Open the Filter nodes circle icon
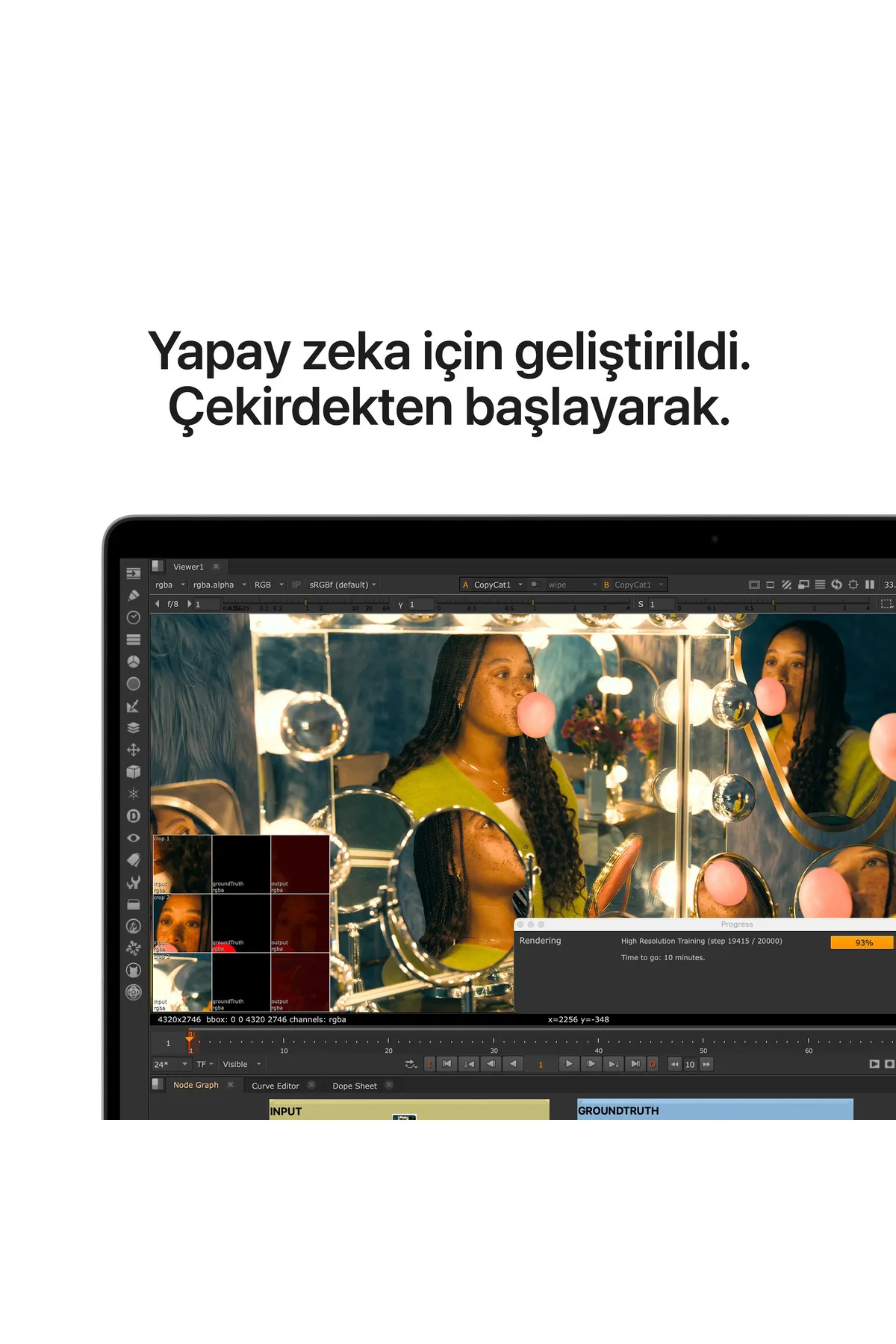This screenshot has height=1344, width=896. (134, 683)
